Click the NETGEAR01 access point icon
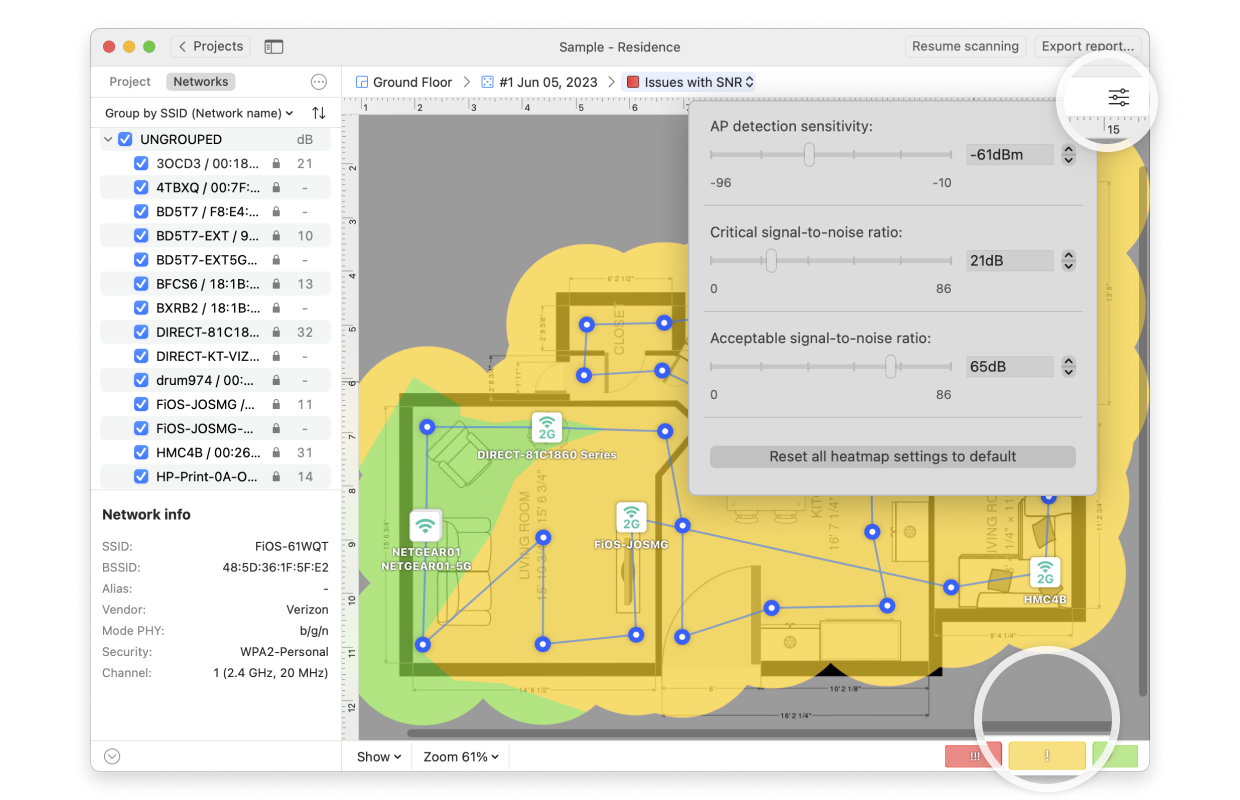This screenshot has width=1240, height=800. click(426, 525)
